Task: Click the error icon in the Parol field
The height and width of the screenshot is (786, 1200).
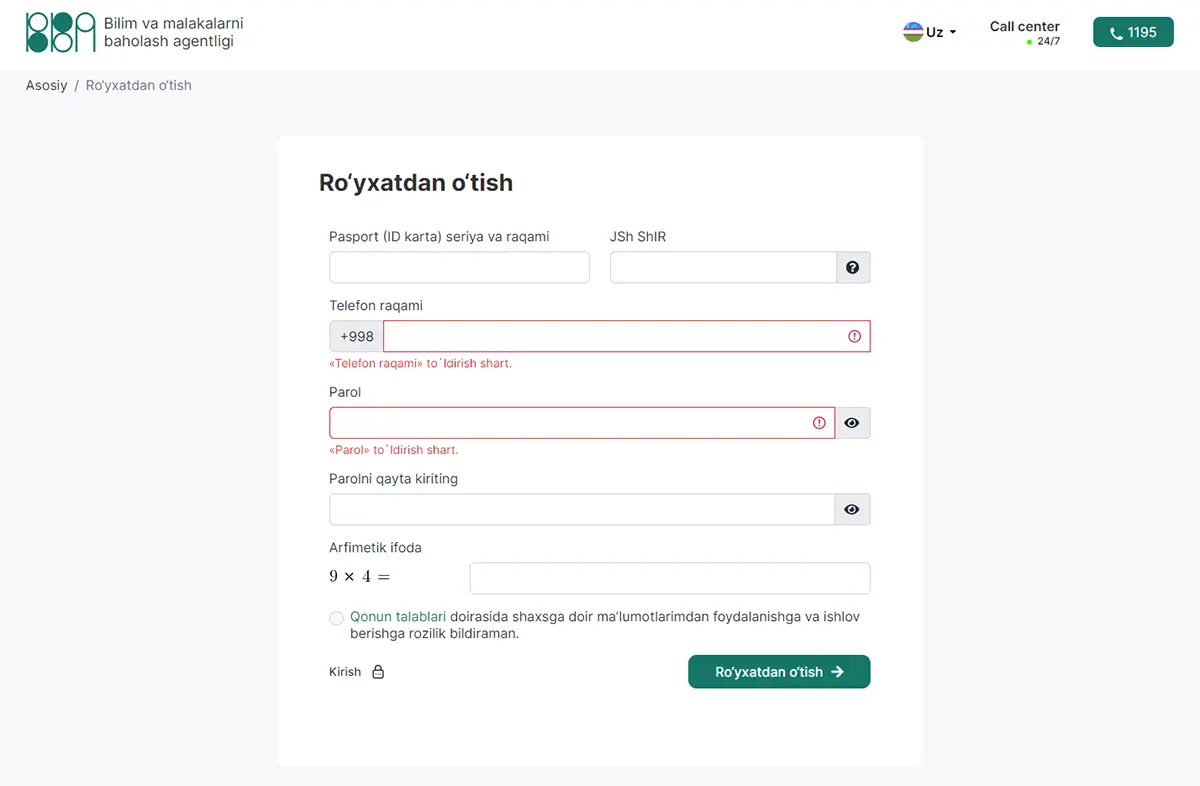Action: [x=819, y=423]
